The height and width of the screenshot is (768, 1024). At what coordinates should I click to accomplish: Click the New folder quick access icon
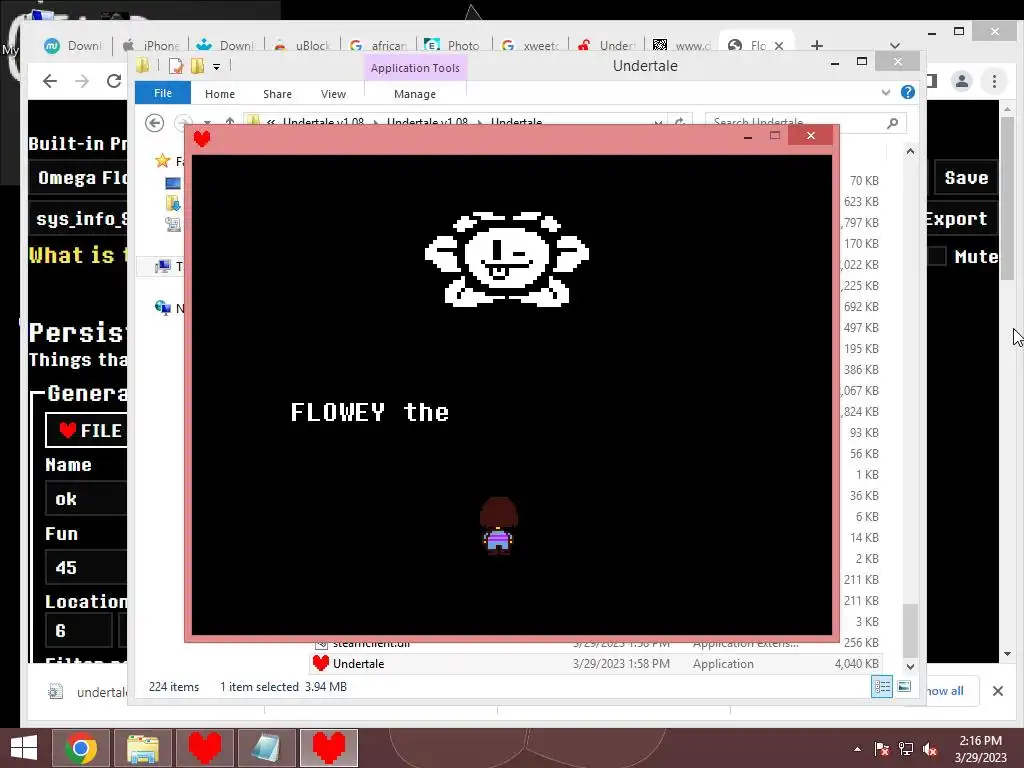197,66
